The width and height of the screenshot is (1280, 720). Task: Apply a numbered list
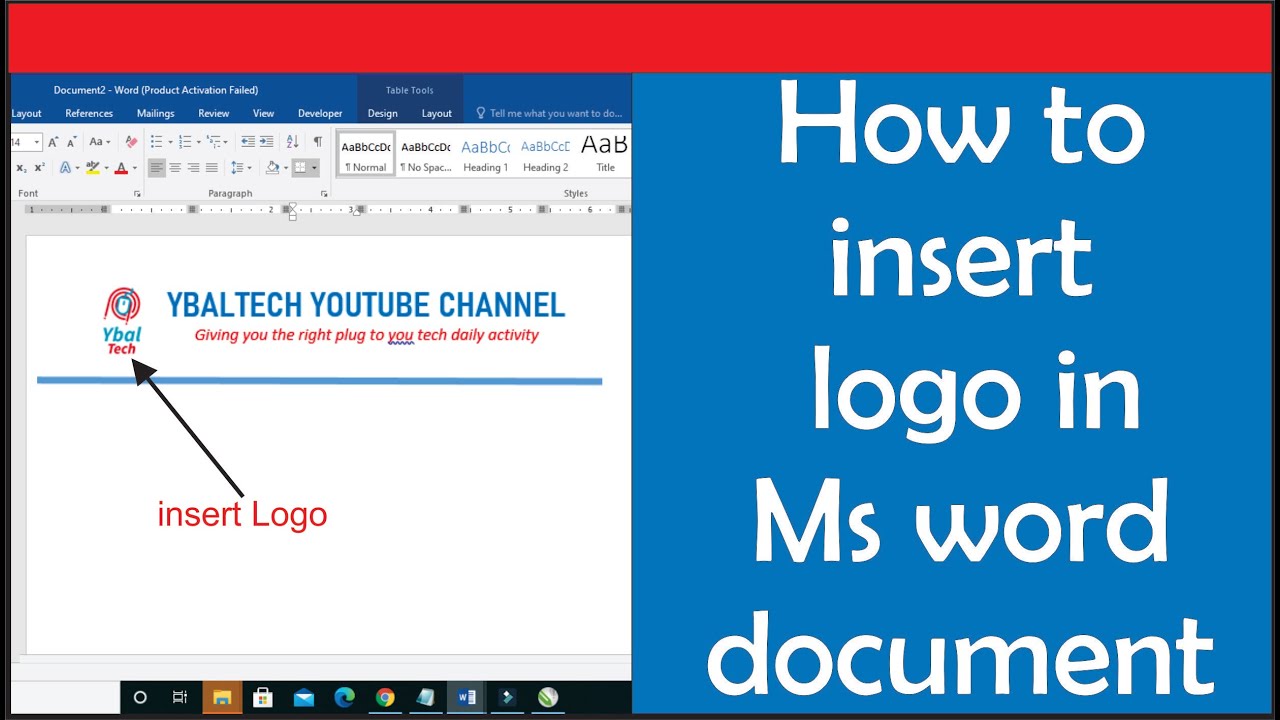184,142
